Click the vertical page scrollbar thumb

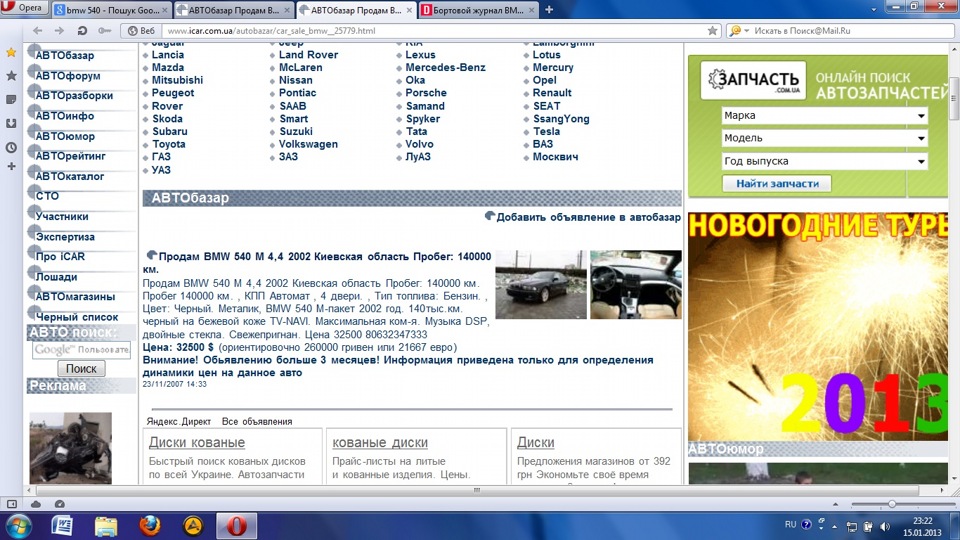coord(953,98)
